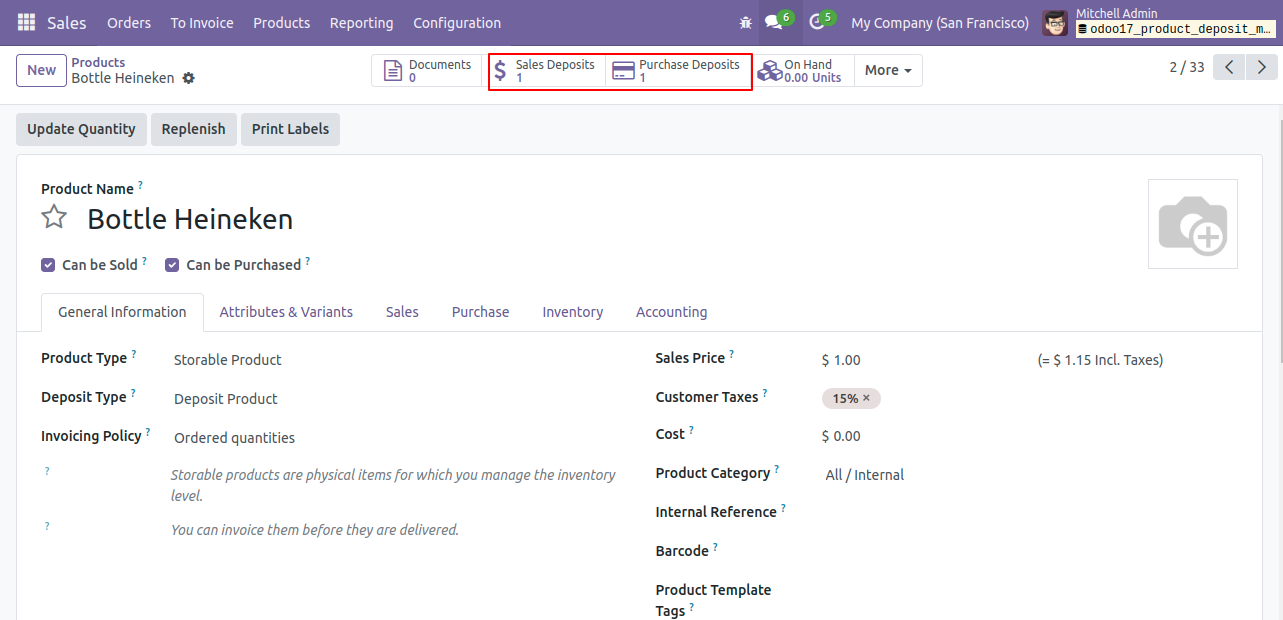Switch to the Sales tab
The height and width of the screenshot is (620, 1283).
(402, 312)
